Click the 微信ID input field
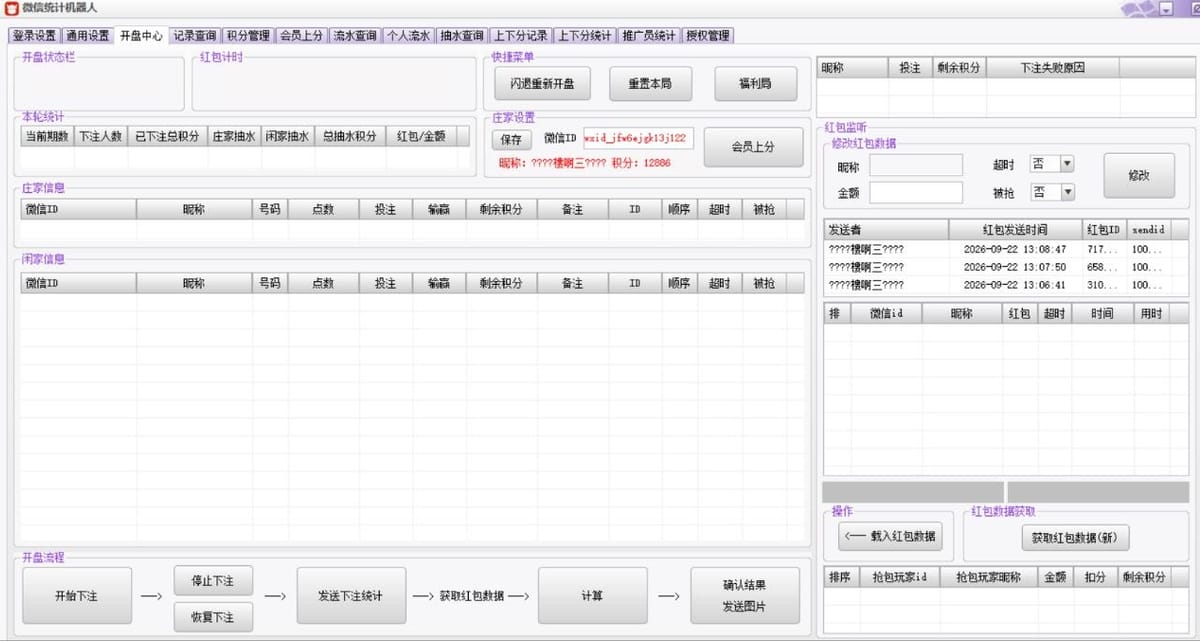This screenshot has height=641, width=1200. point(638,139)
